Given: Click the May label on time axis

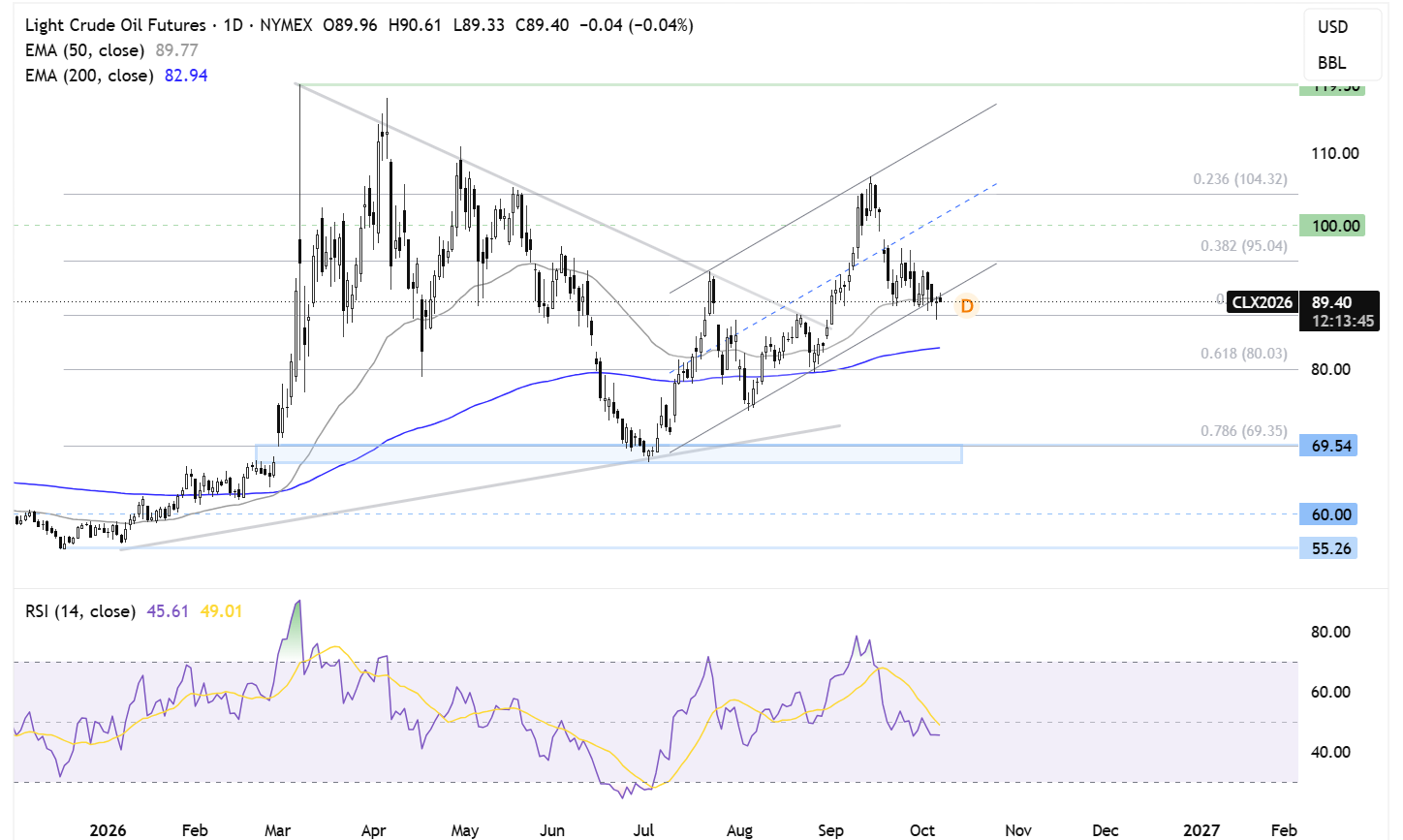Looking at the screenshot, I should (465, 830).
